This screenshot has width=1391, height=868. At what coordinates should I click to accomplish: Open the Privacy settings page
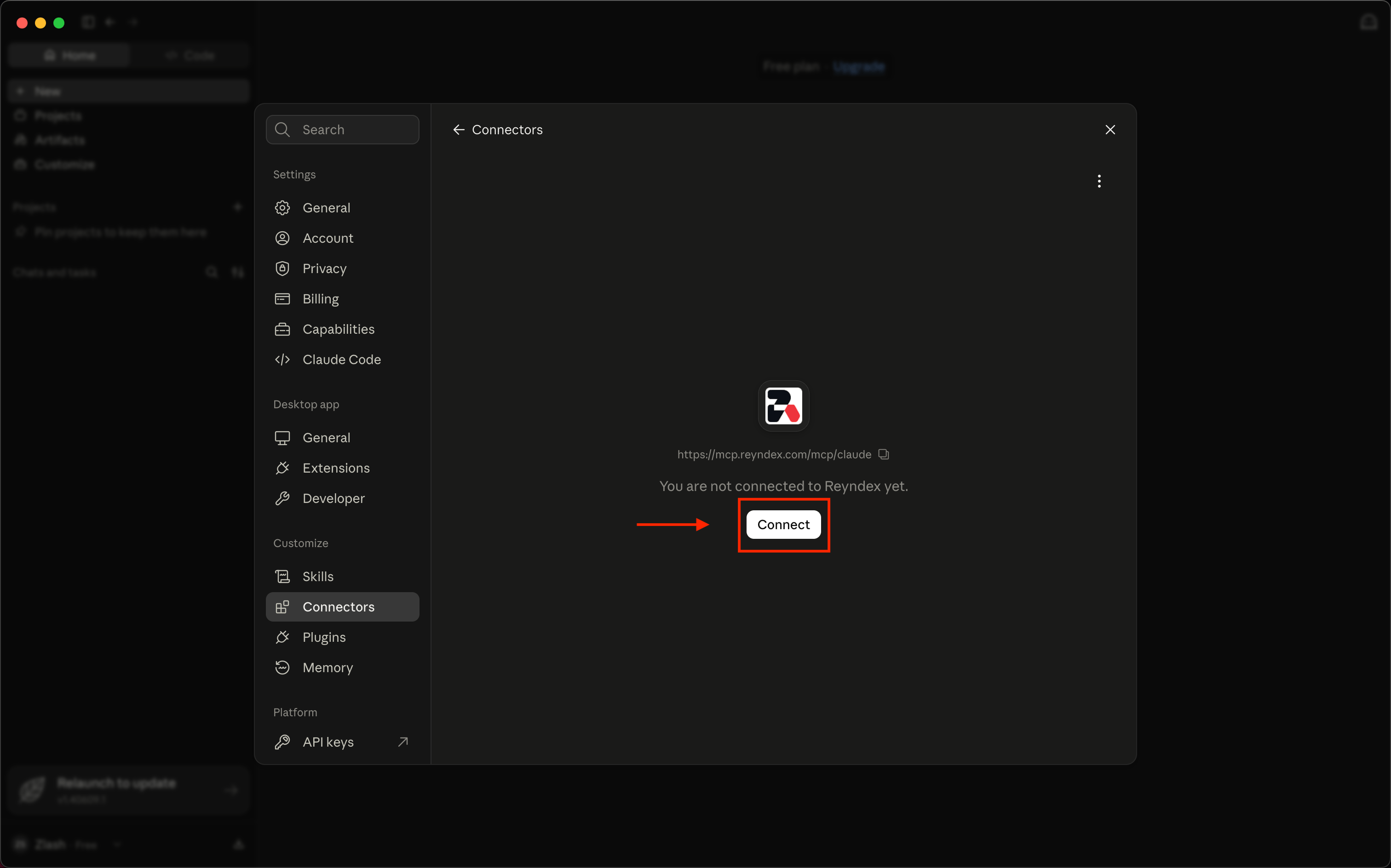point(342,268)
